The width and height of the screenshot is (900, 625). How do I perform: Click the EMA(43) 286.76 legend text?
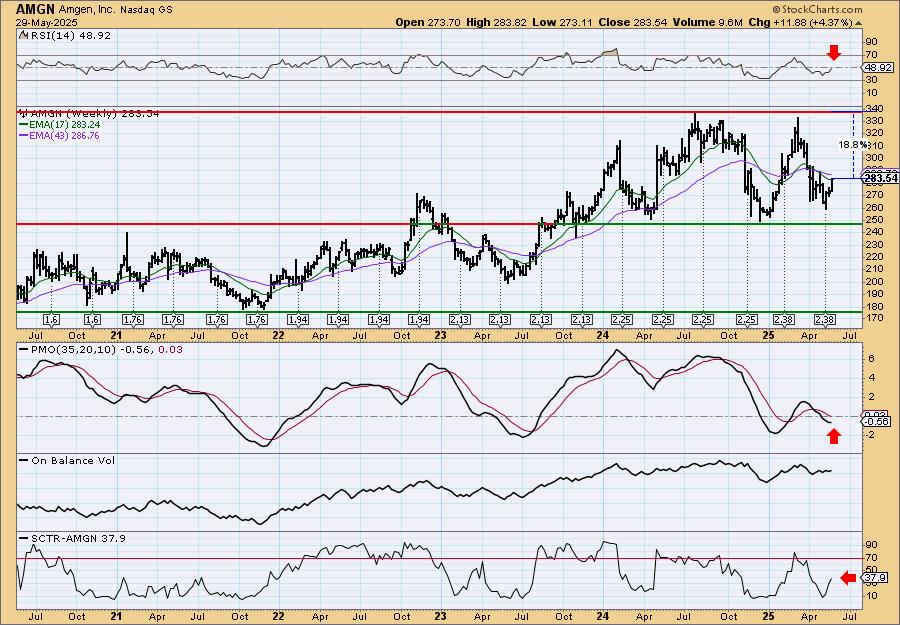click(63, 136)
